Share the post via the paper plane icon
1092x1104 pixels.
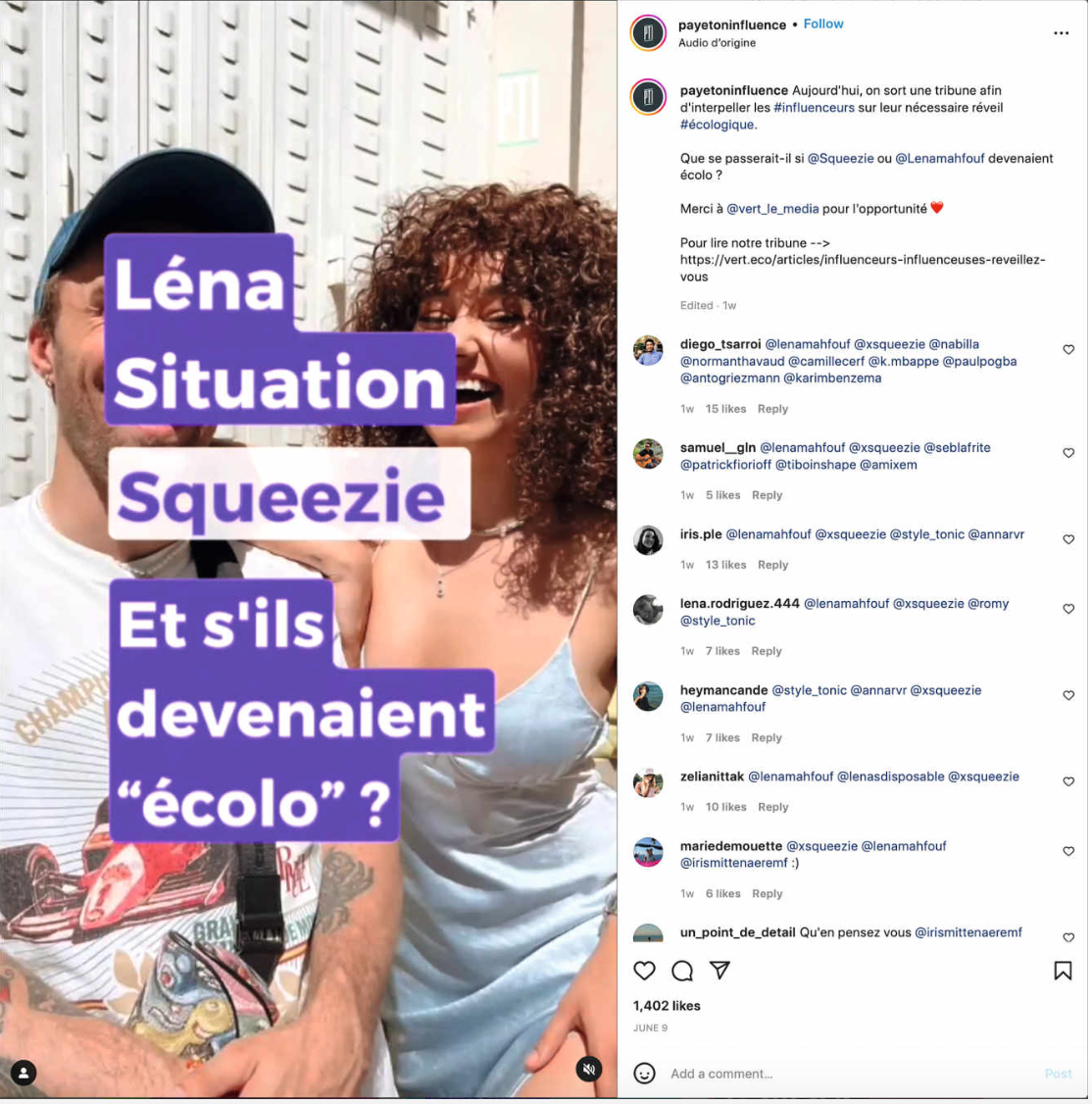pyautogui.click(x=720, y=973)
